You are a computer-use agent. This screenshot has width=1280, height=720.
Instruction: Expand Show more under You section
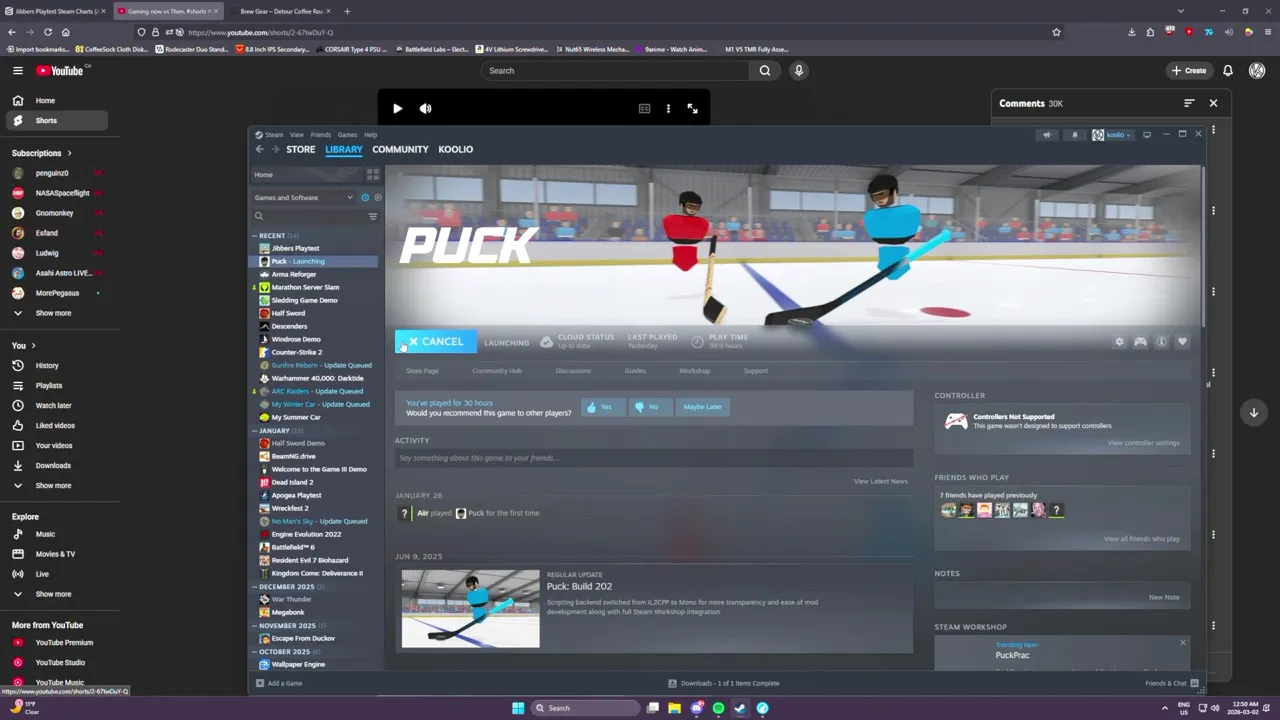[x=54, y=486]
